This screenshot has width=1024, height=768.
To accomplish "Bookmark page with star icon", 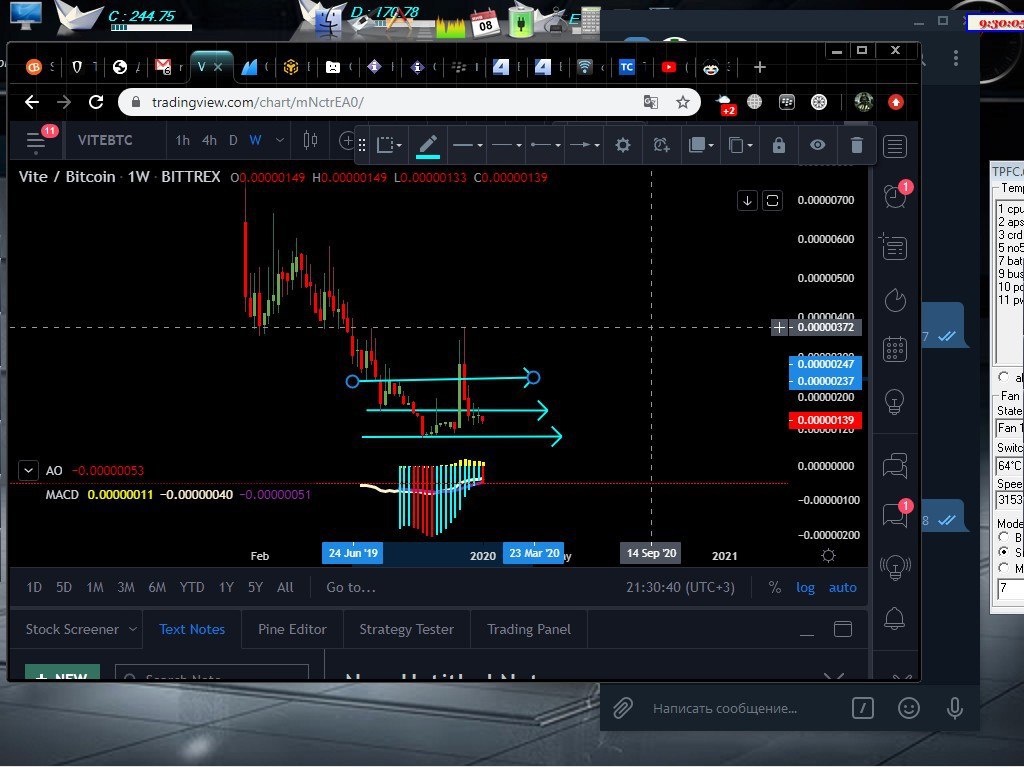I will [x=682, y=102].
